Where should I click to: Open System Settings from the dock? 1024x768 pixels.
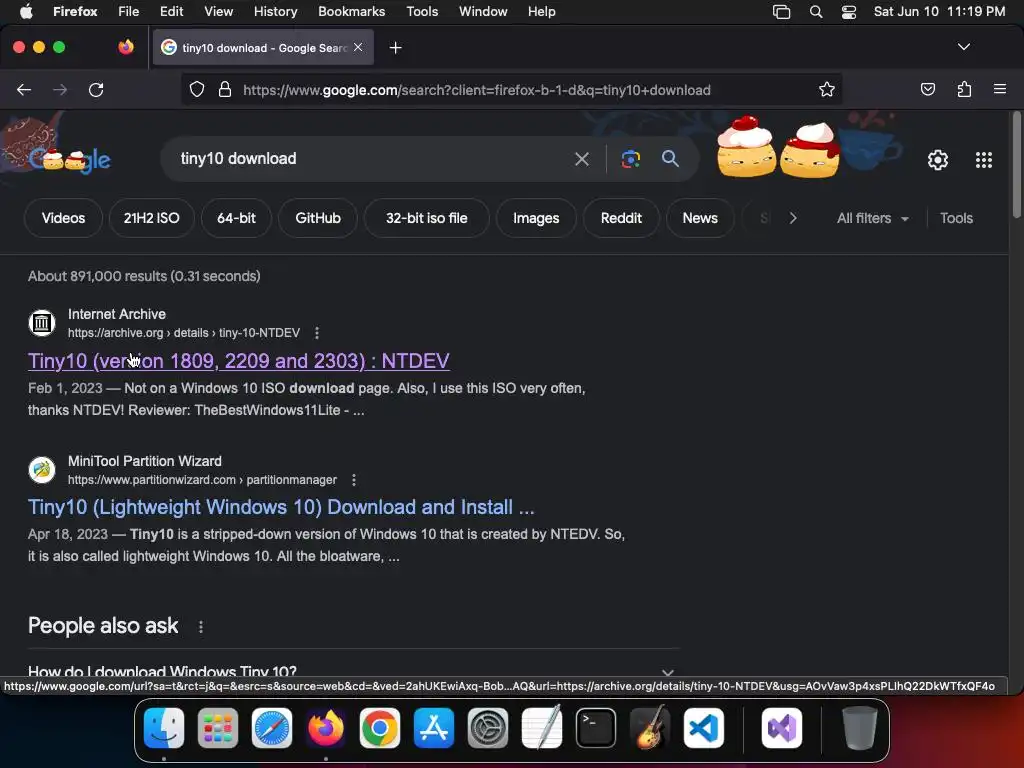(487, 728)
